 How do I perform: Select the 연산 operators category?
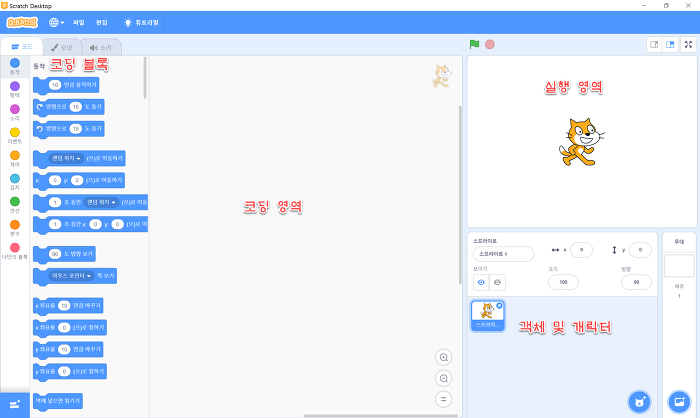coord(15,205)
